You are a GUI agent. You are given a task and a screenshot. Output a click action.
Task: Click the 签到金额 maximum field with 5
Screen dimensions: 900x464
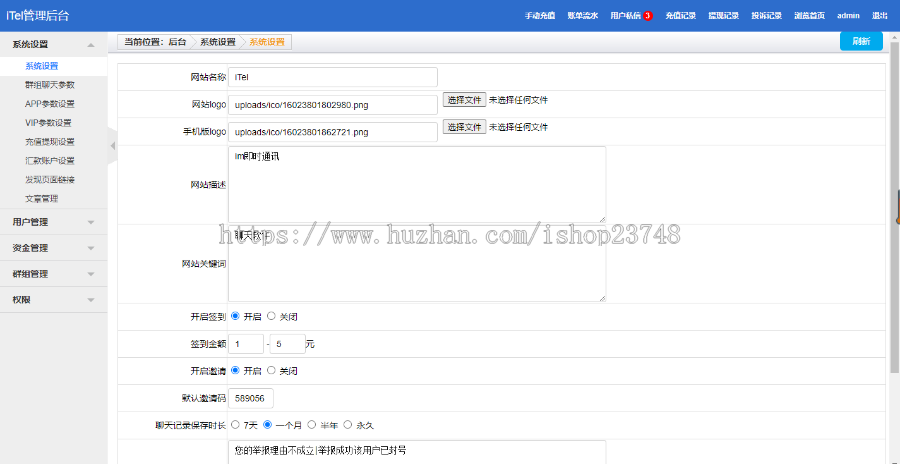tap(288, 344)
